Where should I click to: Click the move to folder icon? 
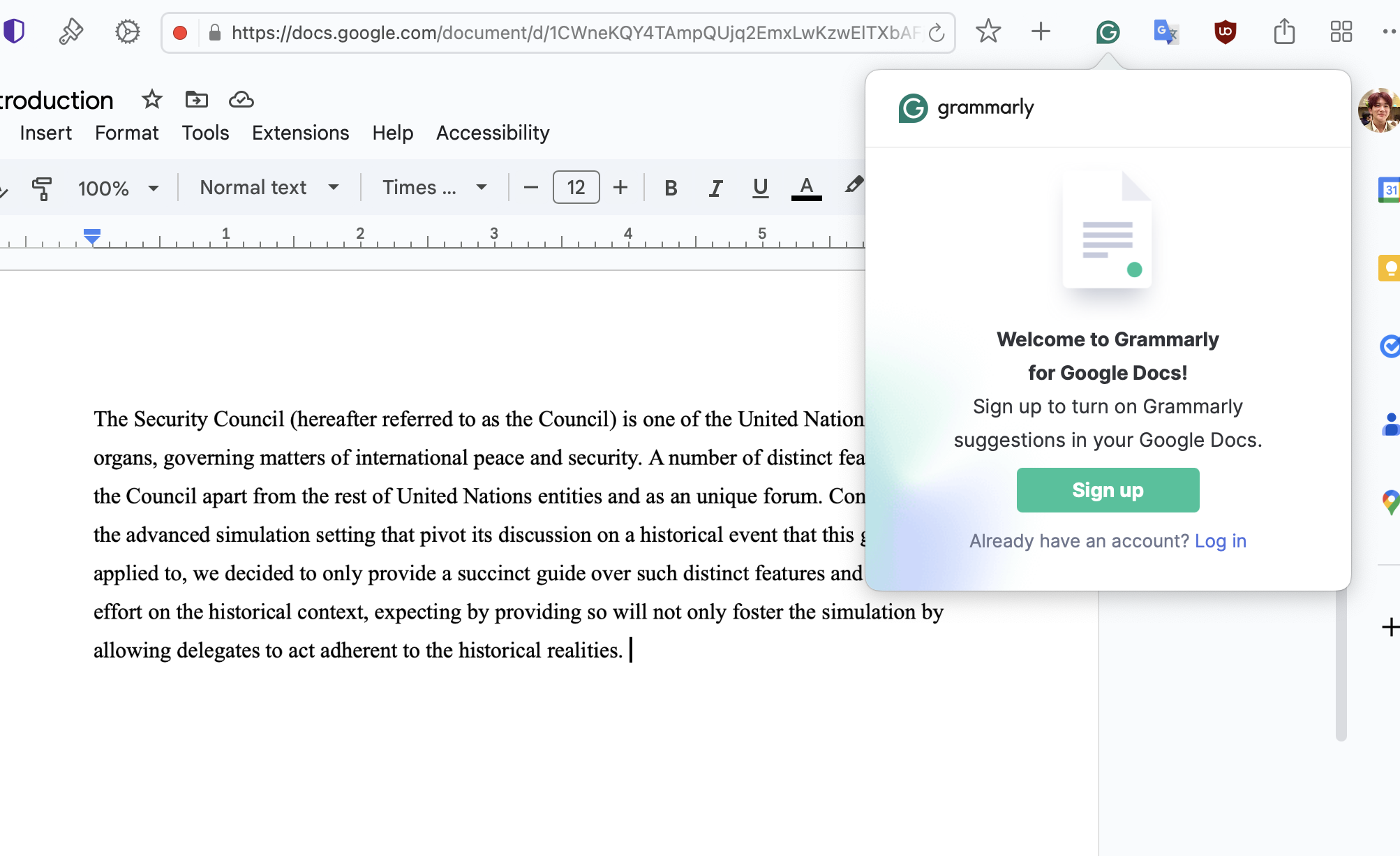[196, 100]
